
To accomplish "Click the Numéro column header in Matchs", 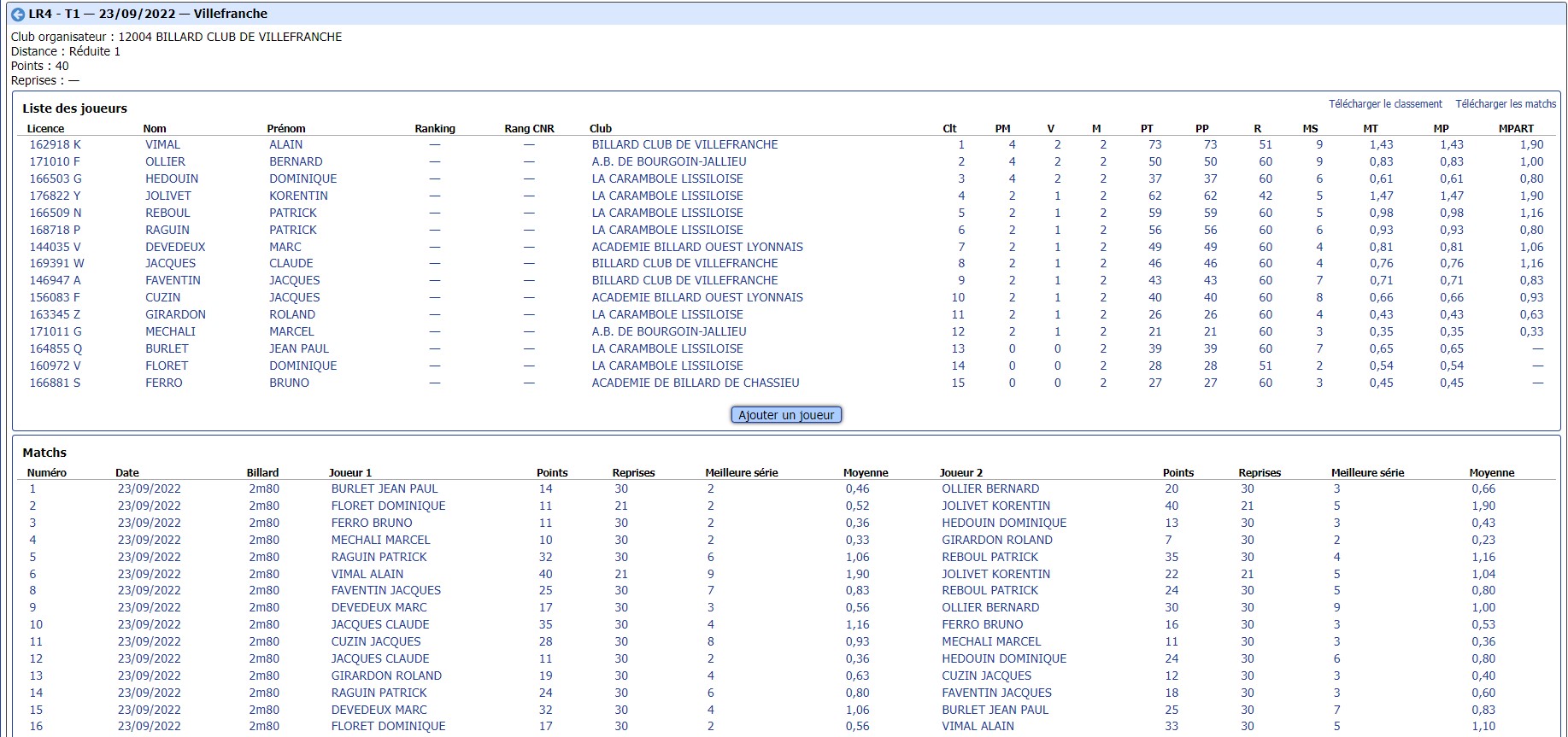I will [x=46, y=473].
